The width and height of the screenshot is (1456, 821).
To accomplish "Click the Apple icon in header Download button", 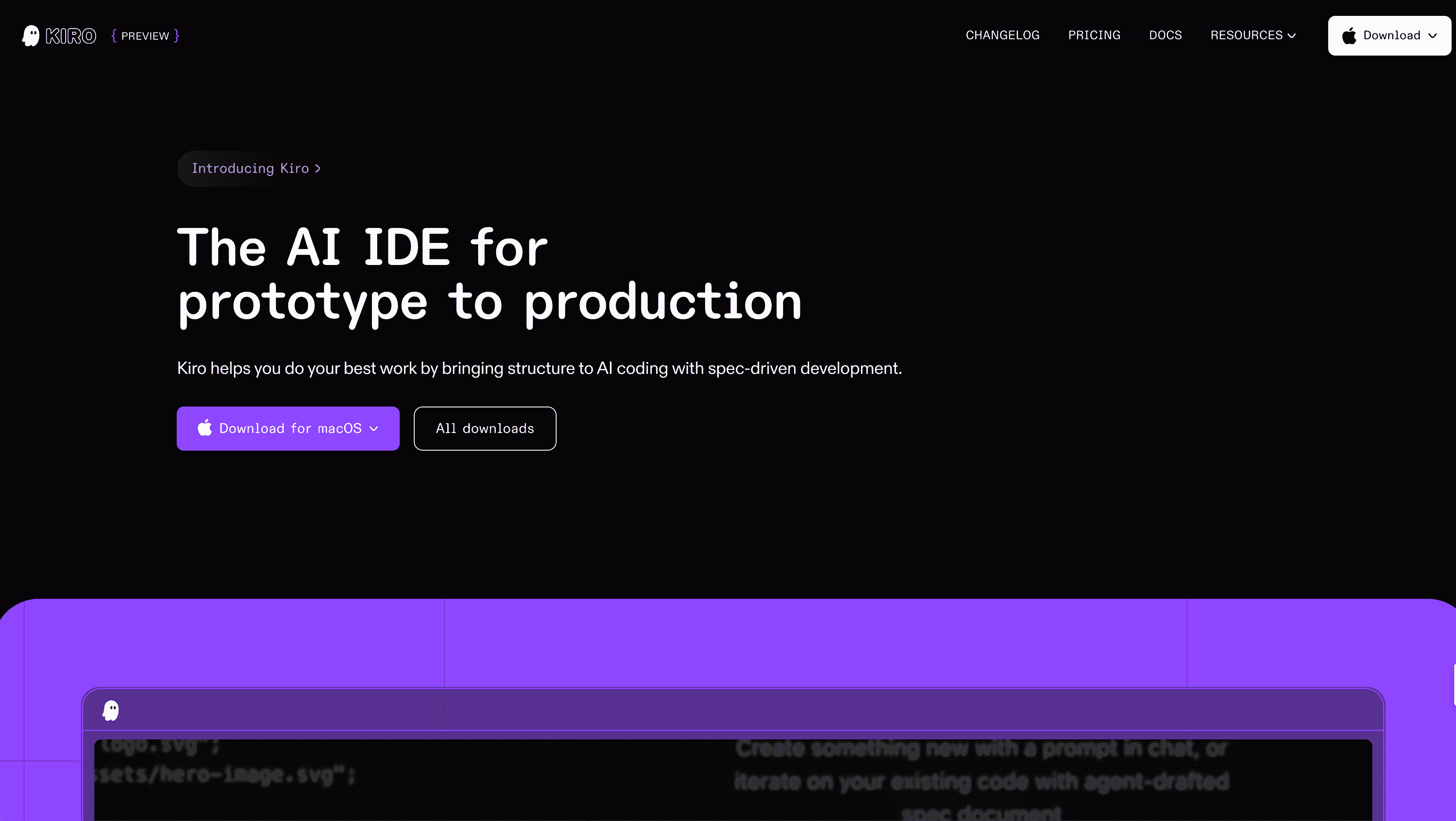I will coord(1349,36).
